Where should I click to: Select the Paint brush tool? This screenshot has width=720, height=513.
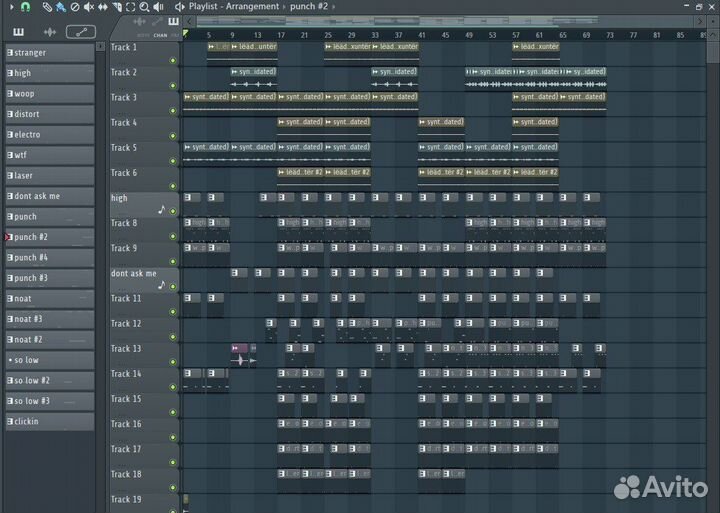click(x=61, y=7)
